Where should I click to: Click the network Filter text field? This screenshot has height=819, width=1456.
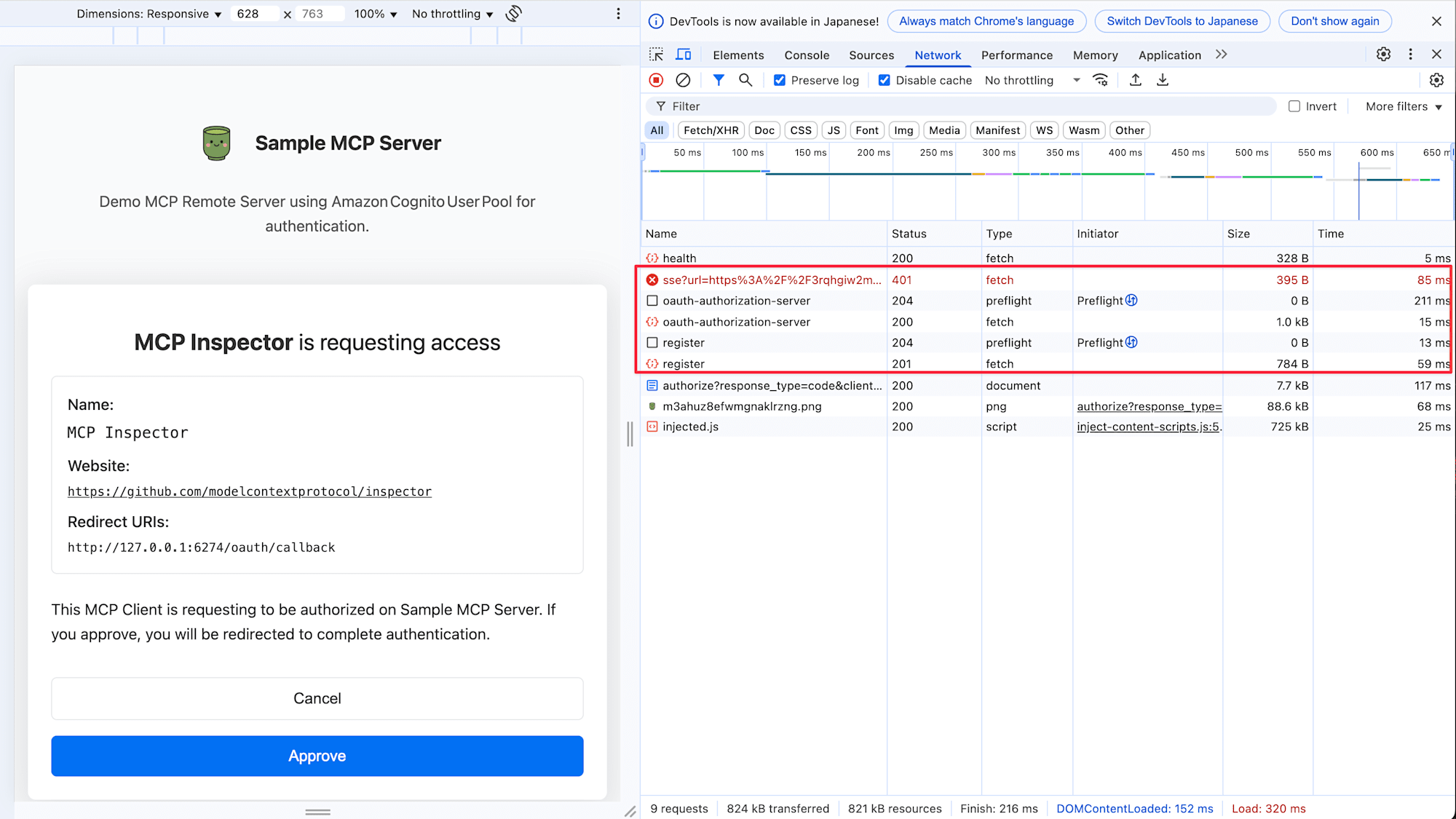point(961,106)
